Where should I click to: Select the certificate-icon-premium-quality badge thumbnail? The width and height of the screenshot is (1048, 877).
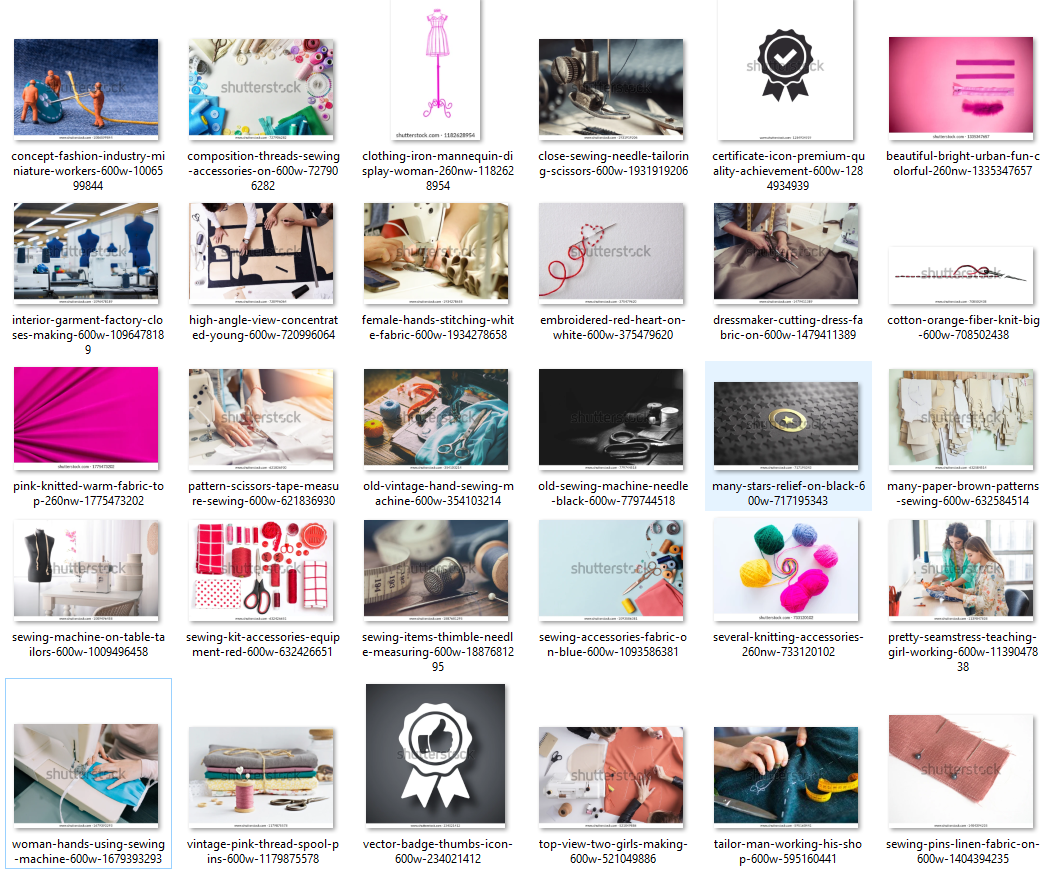point(786,70)
